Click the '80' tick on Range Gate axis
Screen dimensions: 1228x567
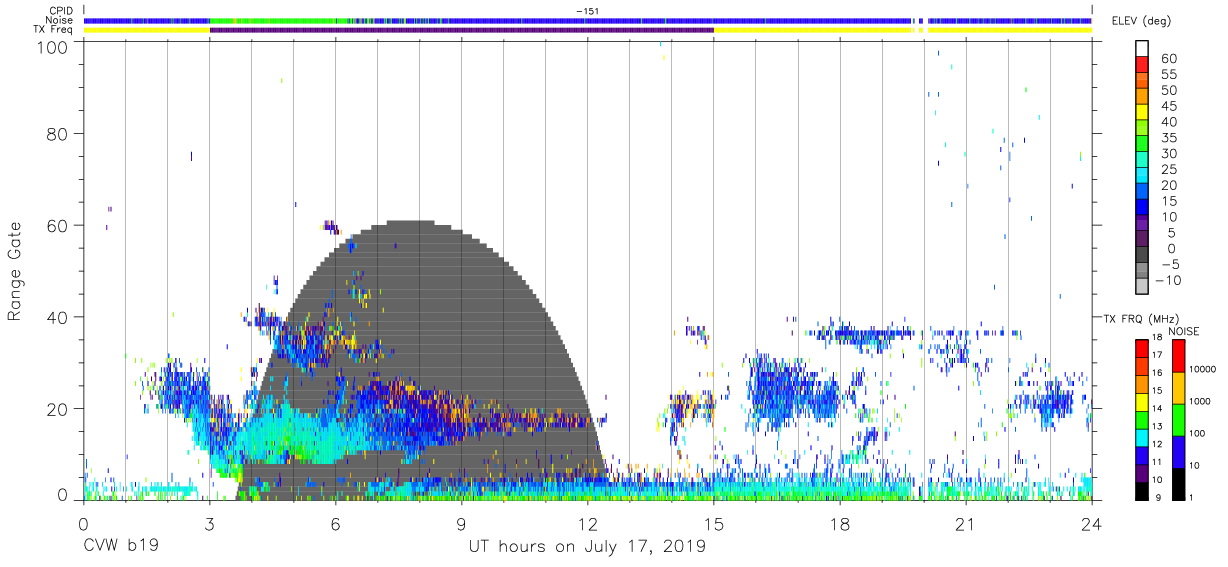coord(57,133)
